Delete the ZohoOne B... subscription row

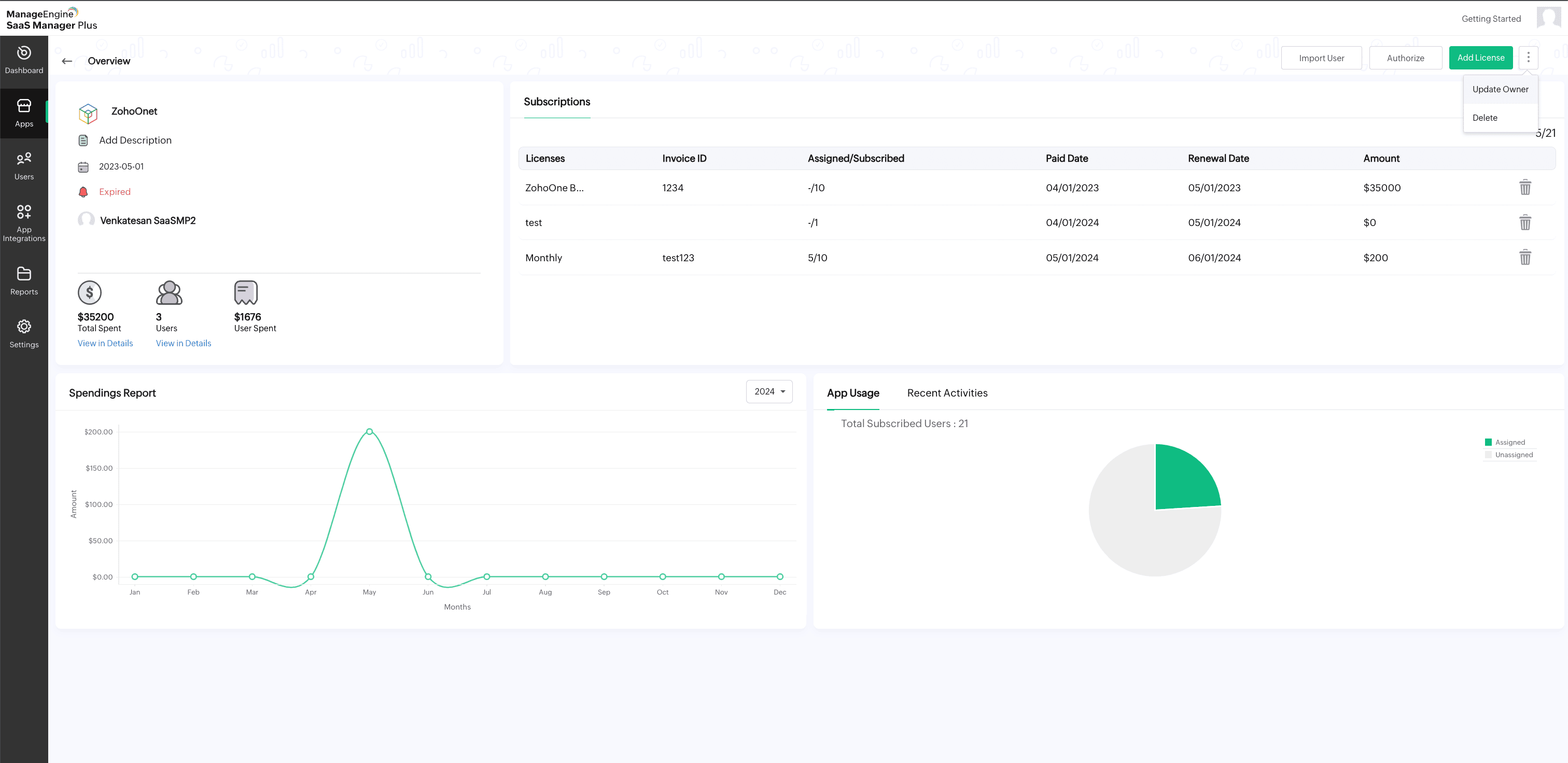pos(1525,188)
